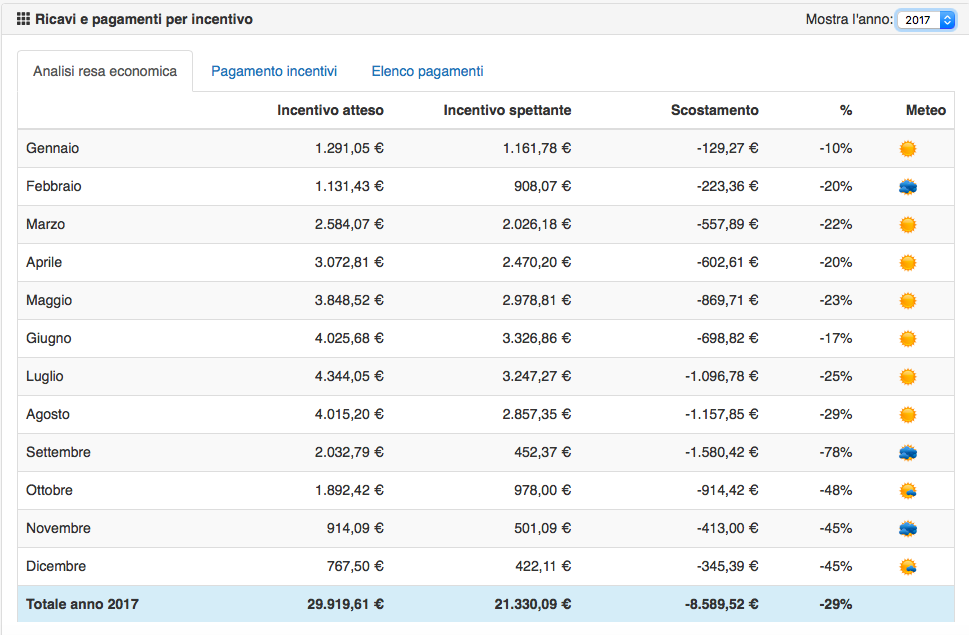
Task: Click the rainy weather icon for Novembre
Action: click(x=907, y=529)
